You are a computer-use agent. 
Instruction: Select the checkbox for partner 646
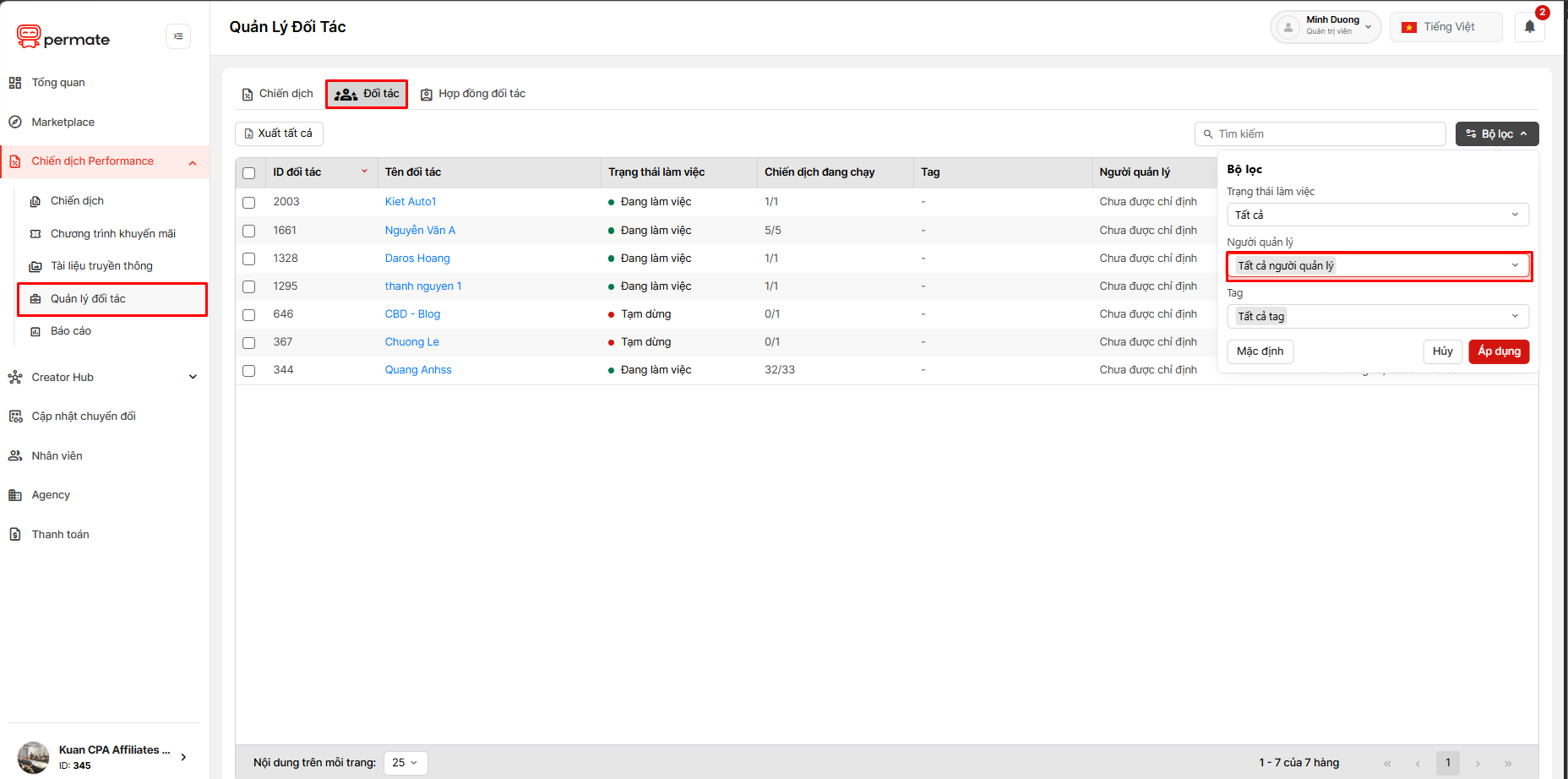(x=248, y=315)
